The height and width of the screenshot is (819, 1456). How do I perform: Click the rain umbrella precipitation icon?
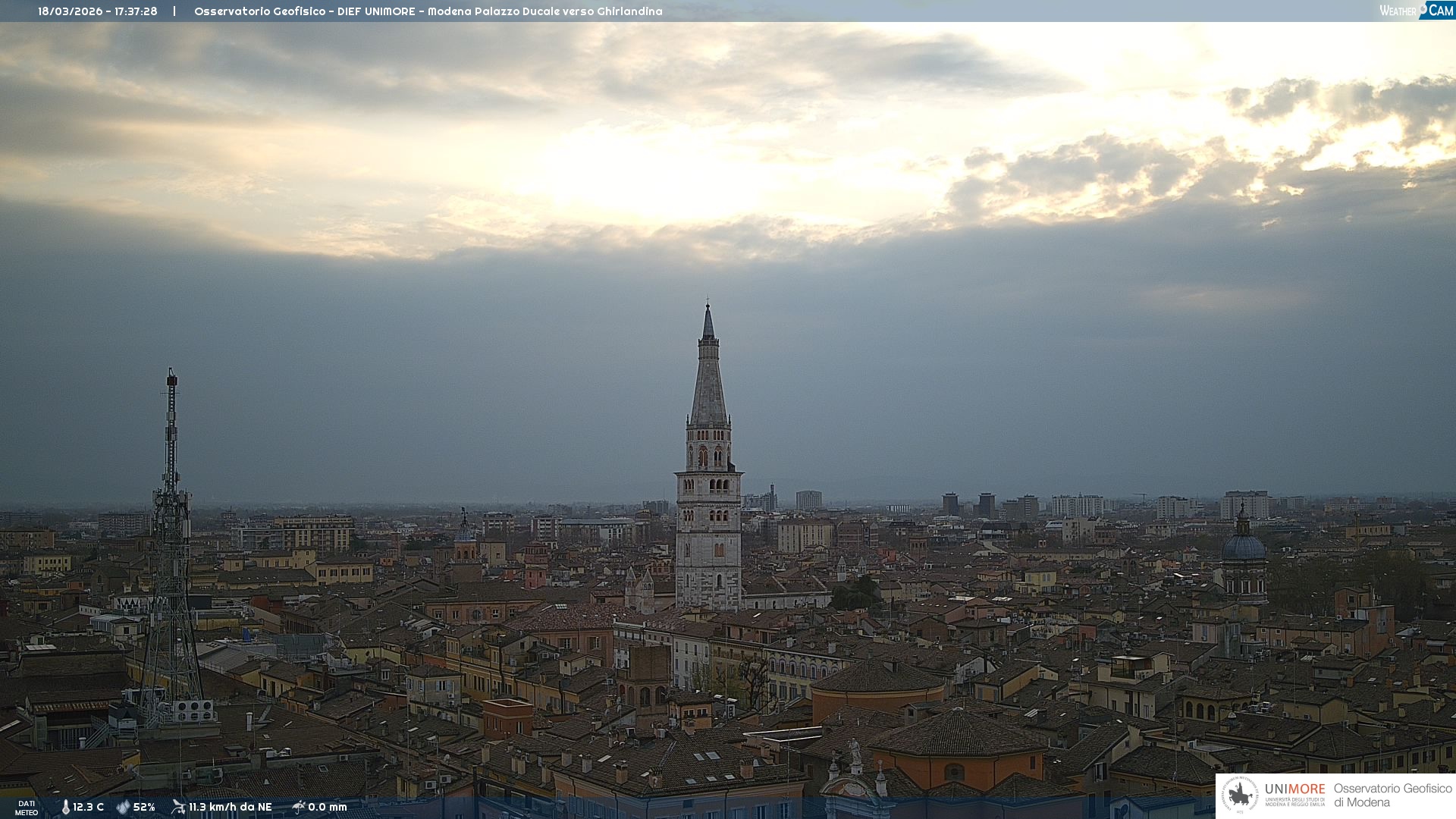click(x=298, y=807)
